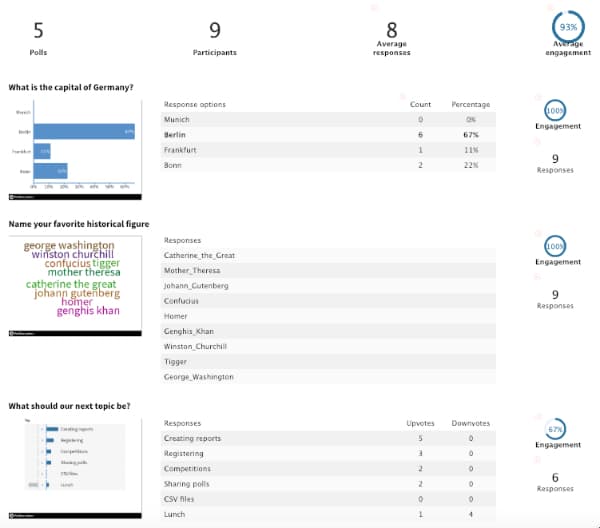Click the 'What should our next topic be?' title

69,406
